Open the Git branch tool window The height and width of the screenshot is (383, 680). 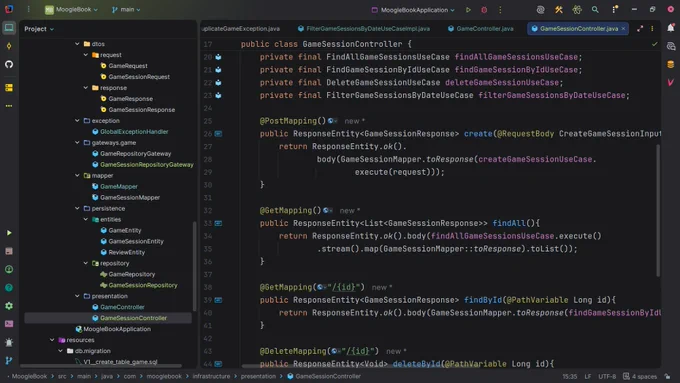[x=9, y=360]
